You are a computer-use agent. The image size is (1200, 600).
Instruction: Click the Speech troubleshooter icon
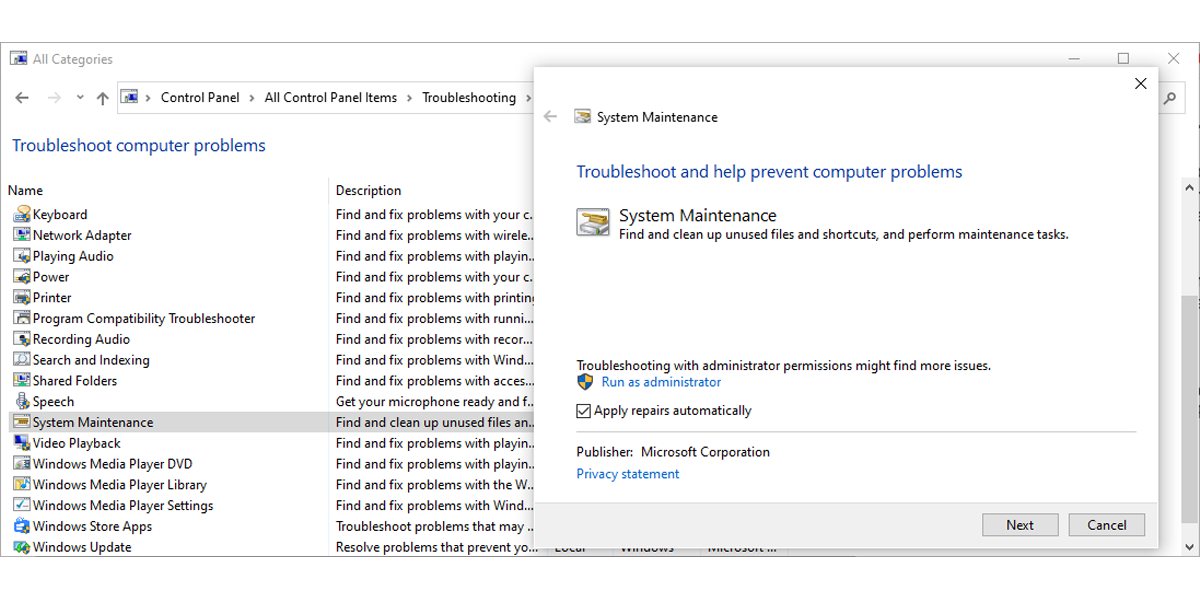(22, 401)
